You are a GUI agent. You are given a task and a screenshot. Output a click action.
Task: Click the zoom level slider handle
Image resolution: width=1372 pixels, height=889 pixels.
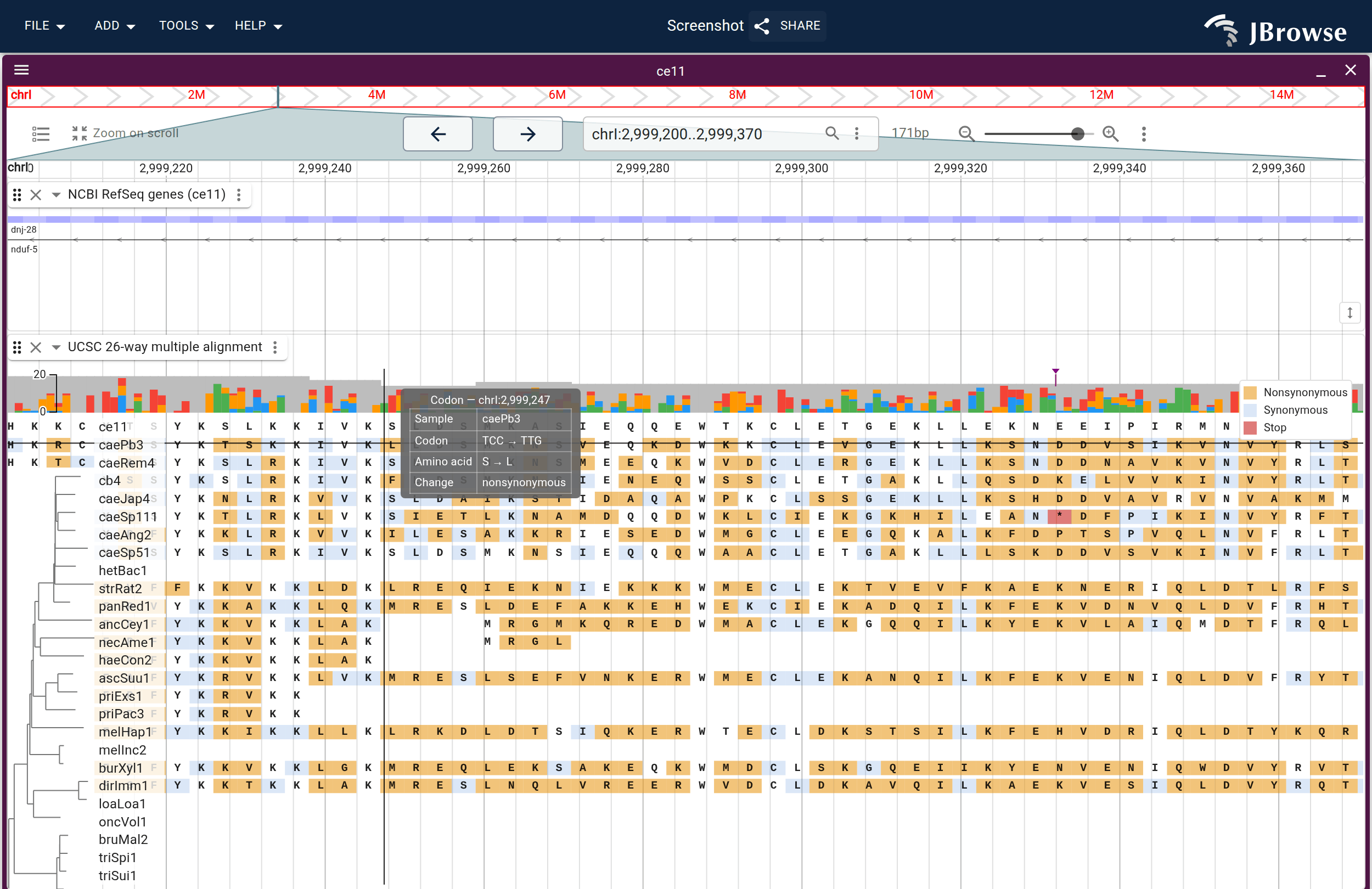[1077, 134]
